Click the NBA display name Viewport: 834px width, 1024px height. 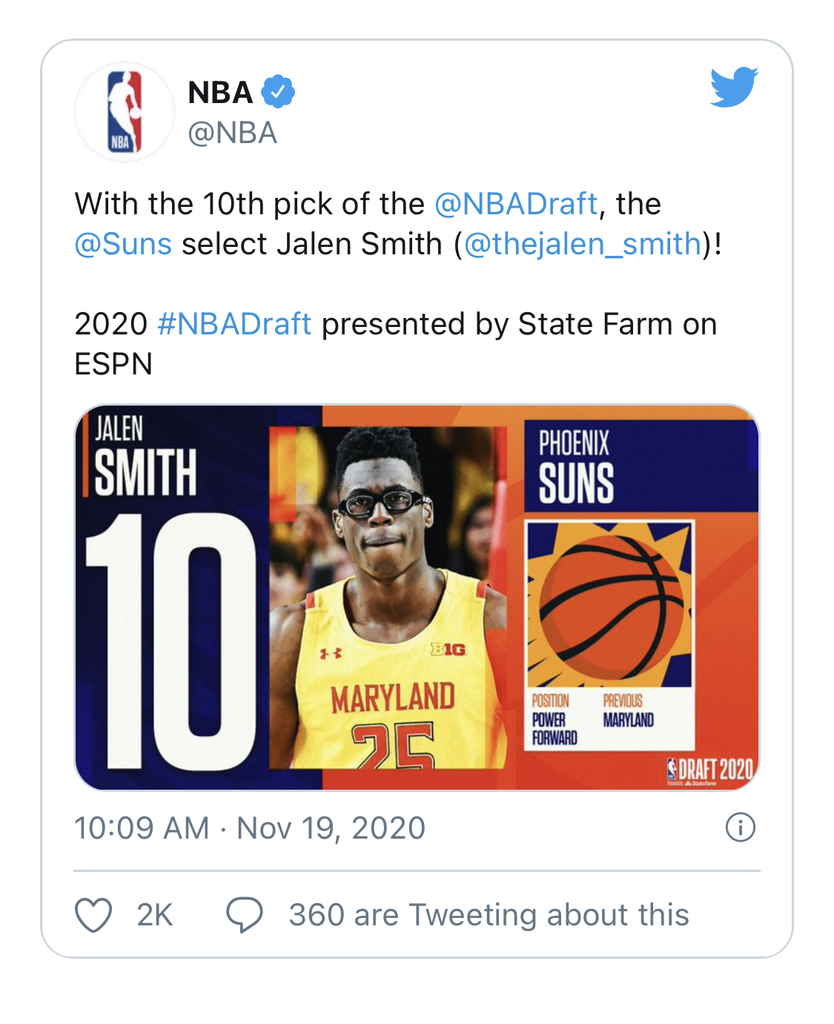tap(220, 92)
